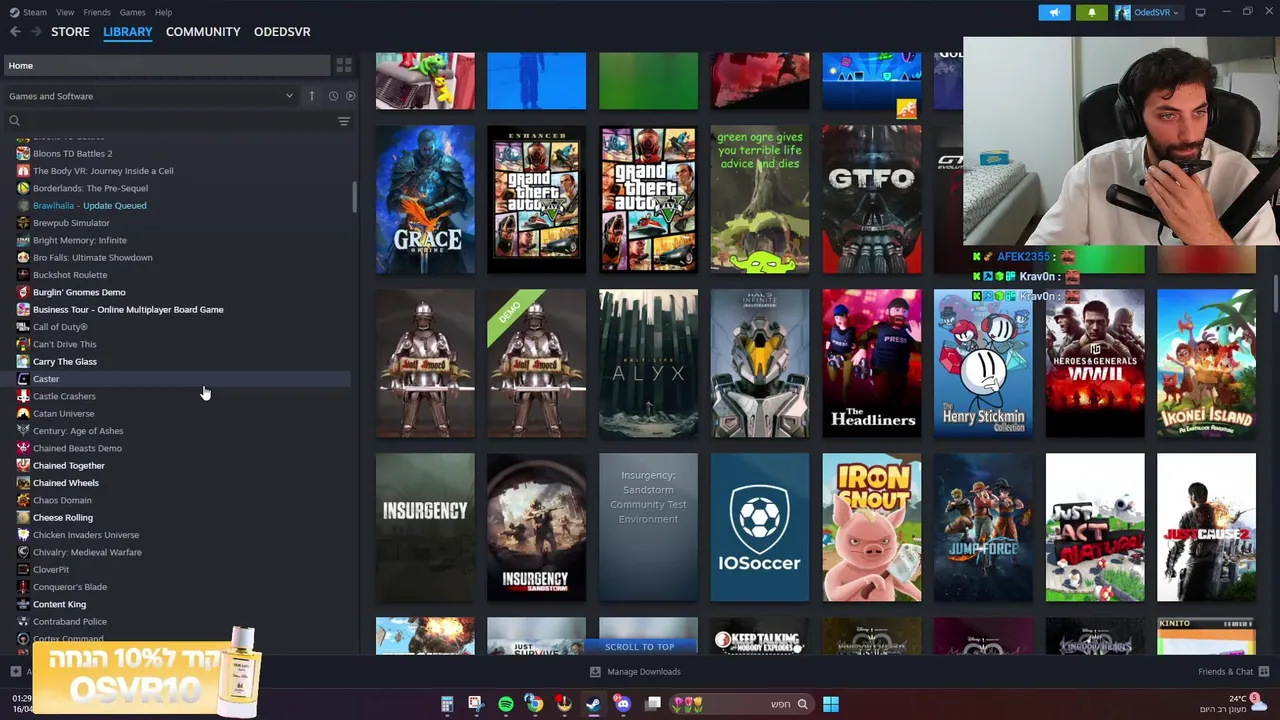Open the Games menu
1280x720 pixels.
pyautogui.click(x=132, y=12)
